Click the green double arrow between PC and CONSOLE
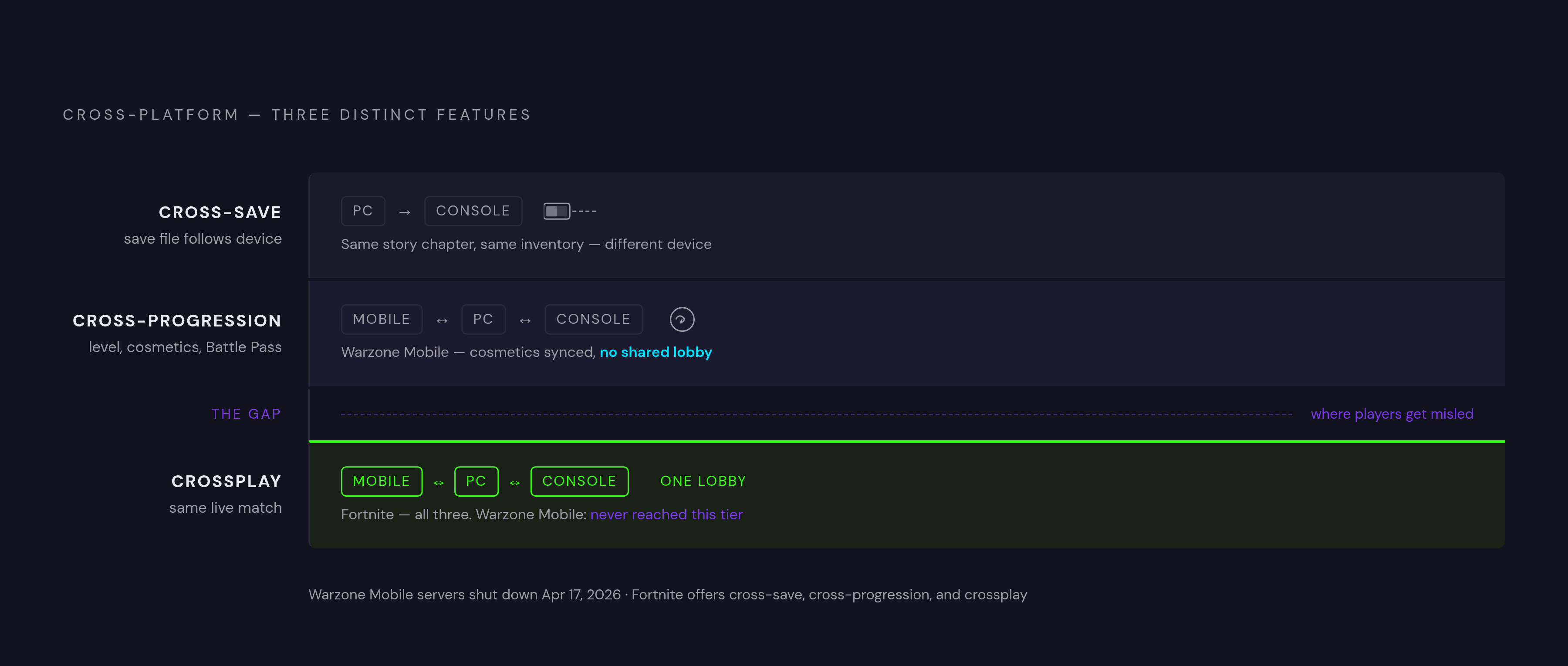Image resolution: width=1568 pixels, height=666 pixels. (x=514, y=483)
